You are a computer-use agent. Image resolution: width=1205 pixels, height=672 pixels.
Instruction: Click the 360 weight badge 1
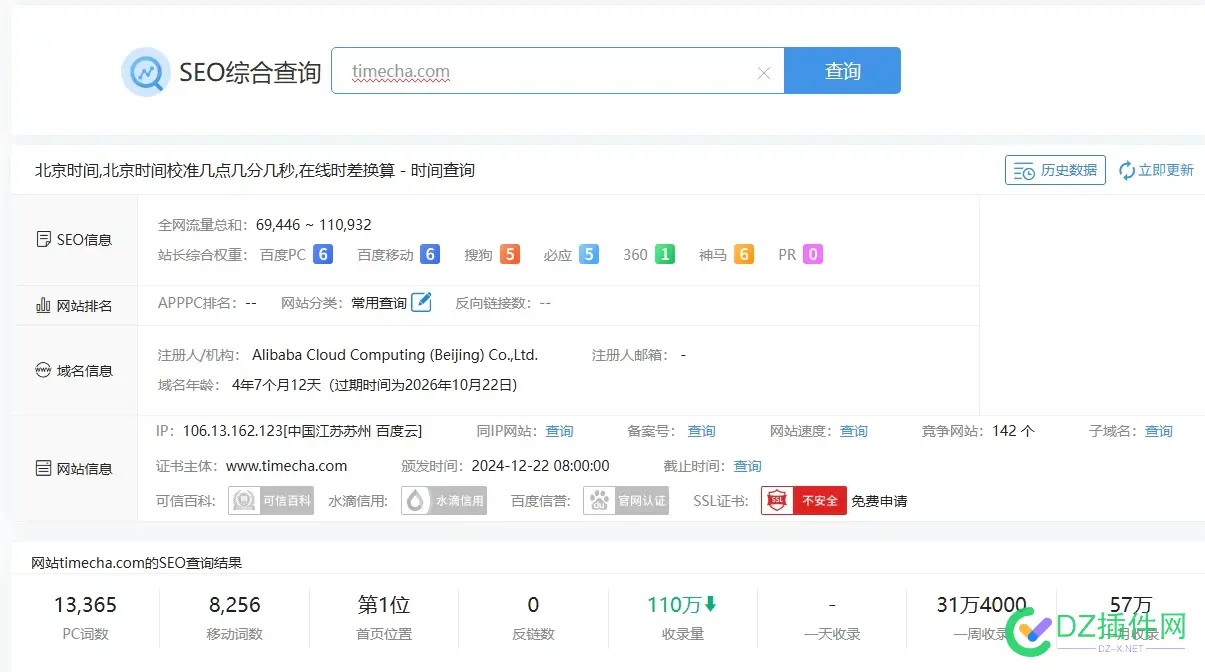click(x=665, y=254)
